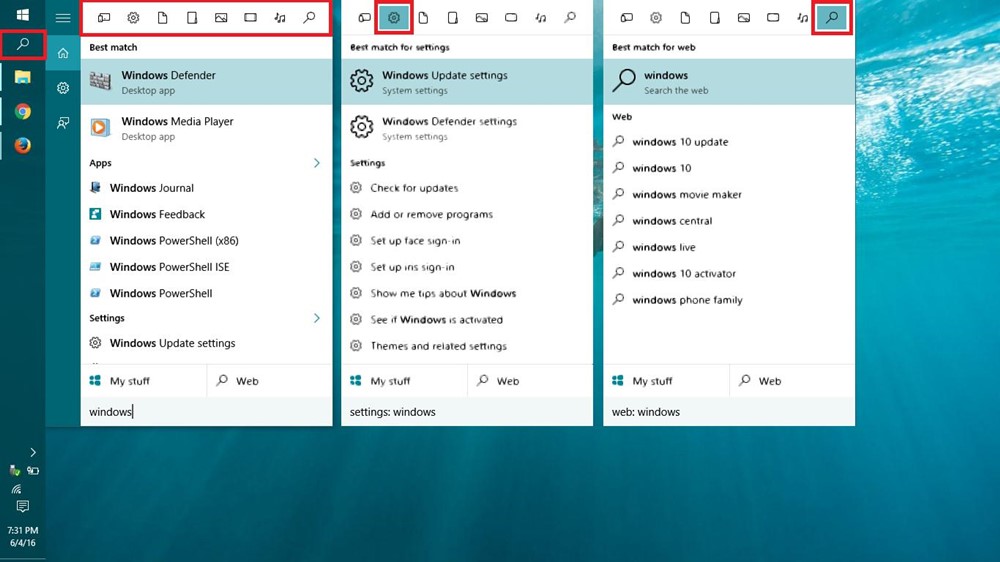
Task: Click the 'settings: windows' search box
Action: tap(467, 411)
